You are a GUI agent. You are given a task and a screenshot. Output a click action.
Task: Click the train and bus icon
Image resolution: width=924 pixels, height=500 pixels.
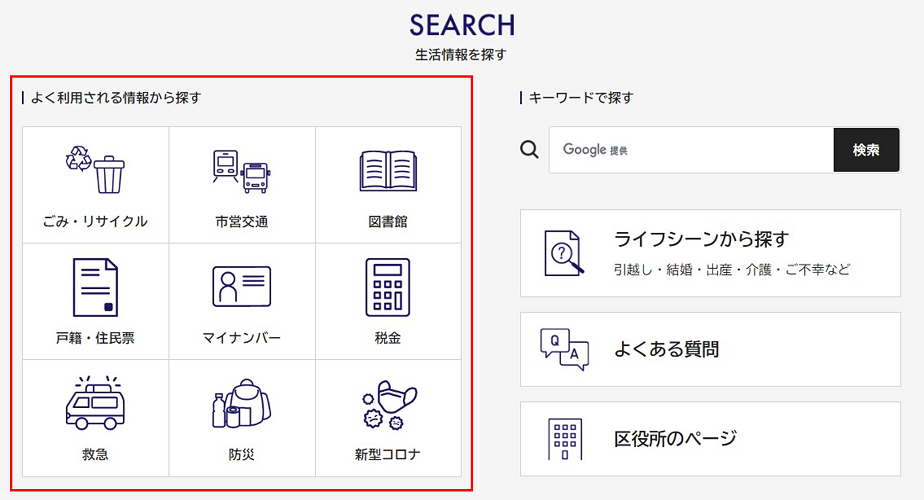(241, 171)
